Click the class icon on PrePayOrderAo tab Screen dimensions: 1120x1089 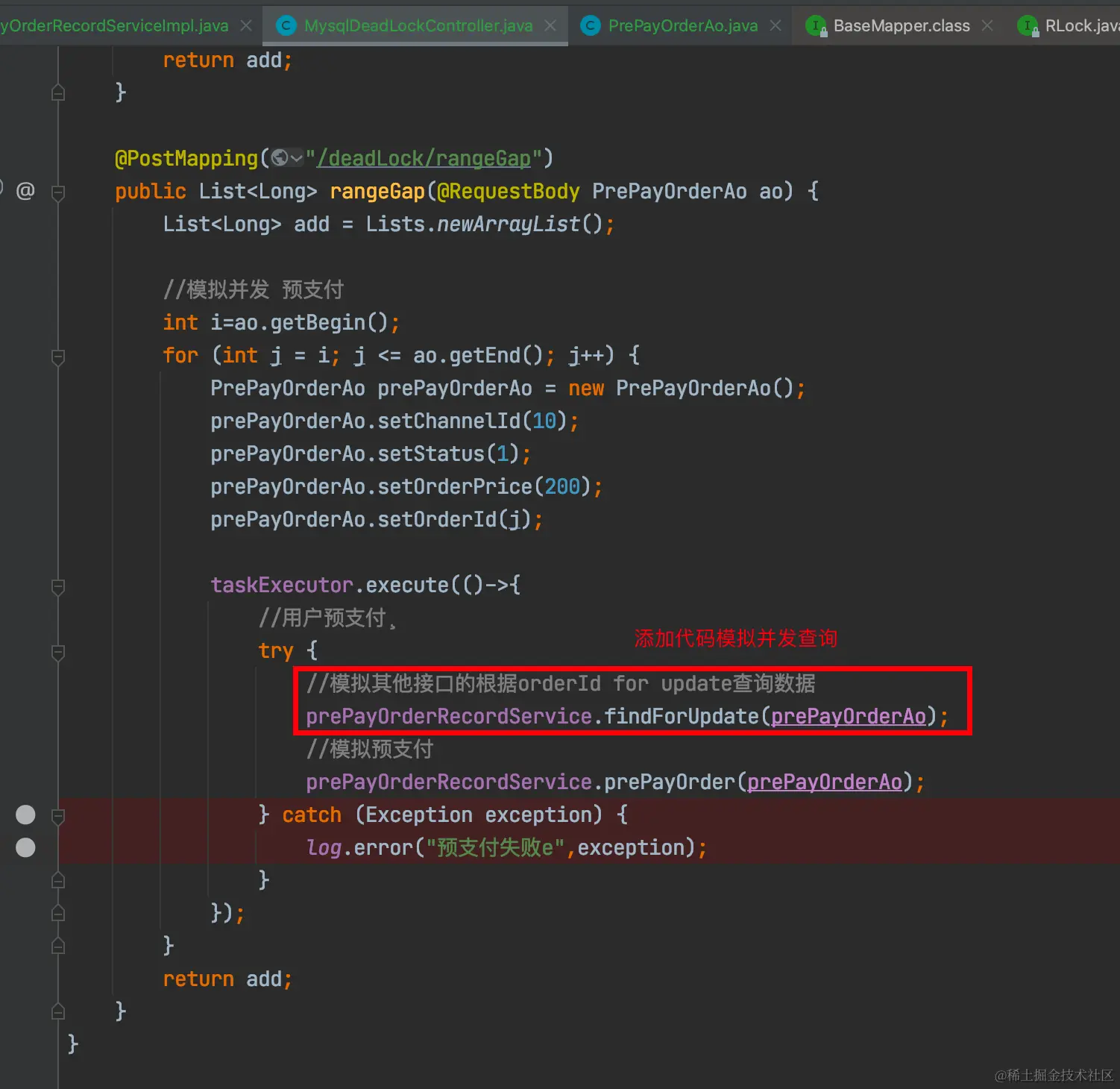[590, 26]
